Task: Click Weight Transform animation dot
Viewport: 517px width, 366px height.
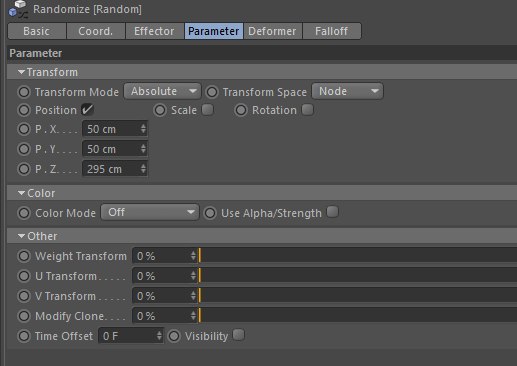Action: 24,256
